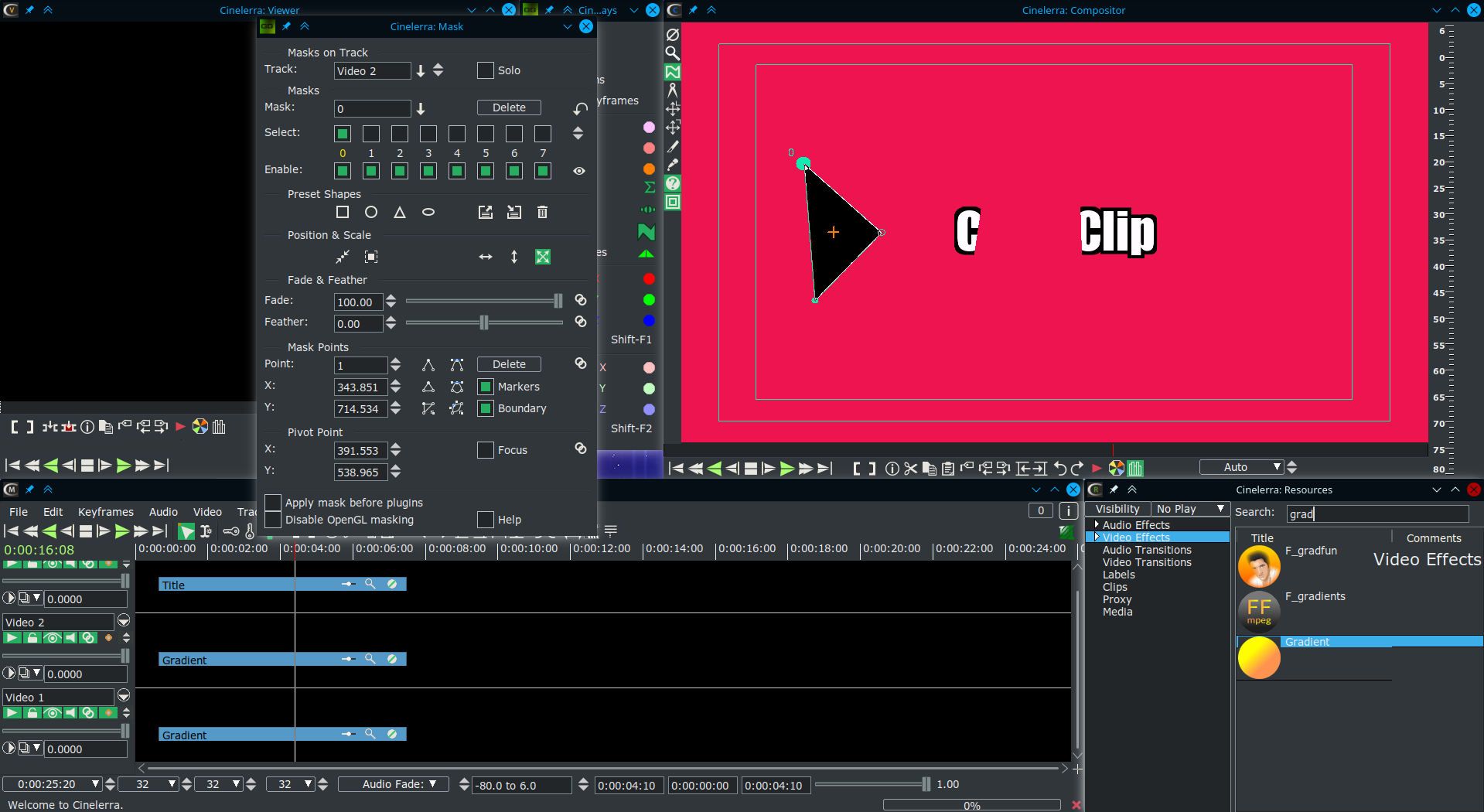Select the triangle preset shape

(x=400, y=212)
